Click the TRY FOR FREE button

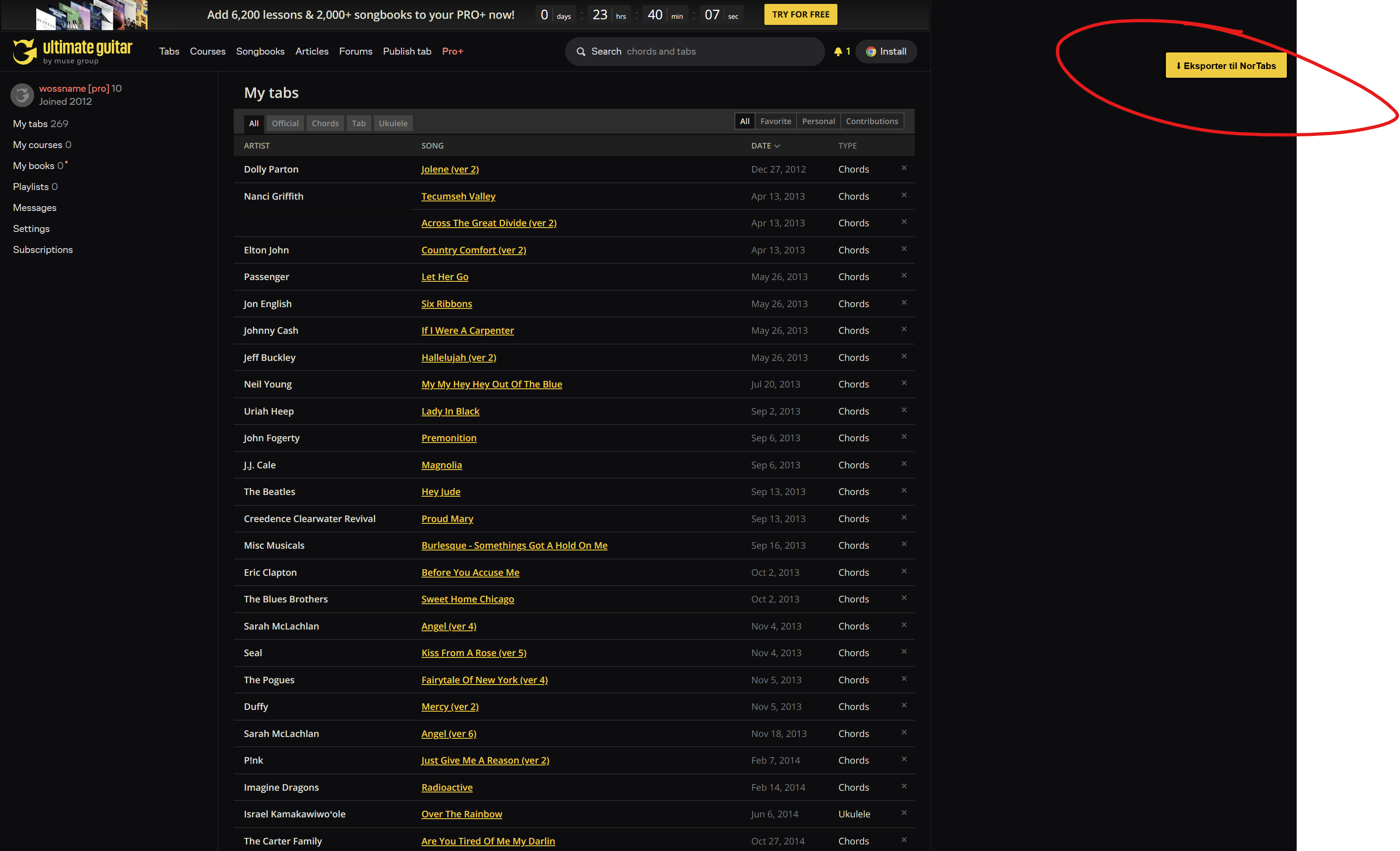click(801, 15)
